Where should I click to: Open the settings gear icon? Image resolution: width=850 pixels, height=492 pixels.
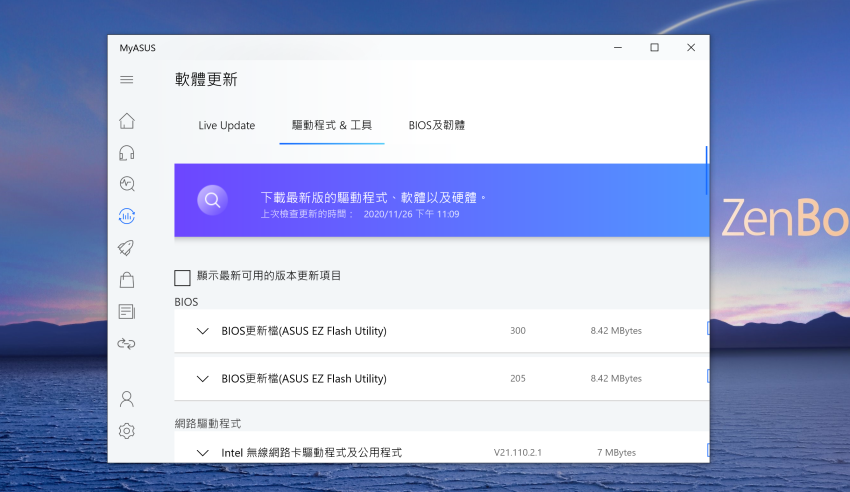[127, 431]
